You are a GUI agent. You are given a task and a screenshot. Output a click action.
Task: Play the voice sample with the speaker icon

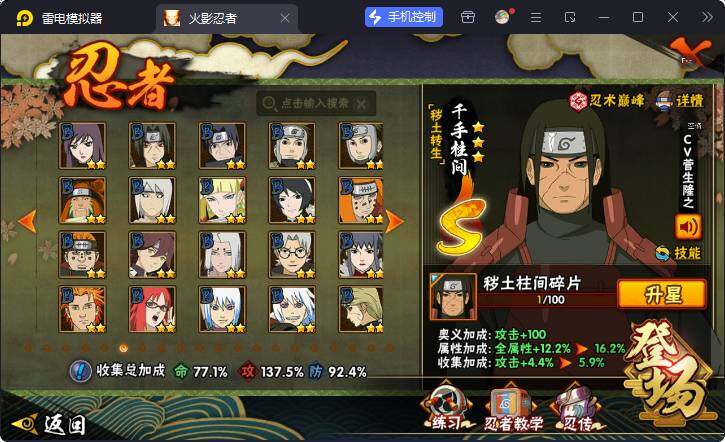coord(688,227)
